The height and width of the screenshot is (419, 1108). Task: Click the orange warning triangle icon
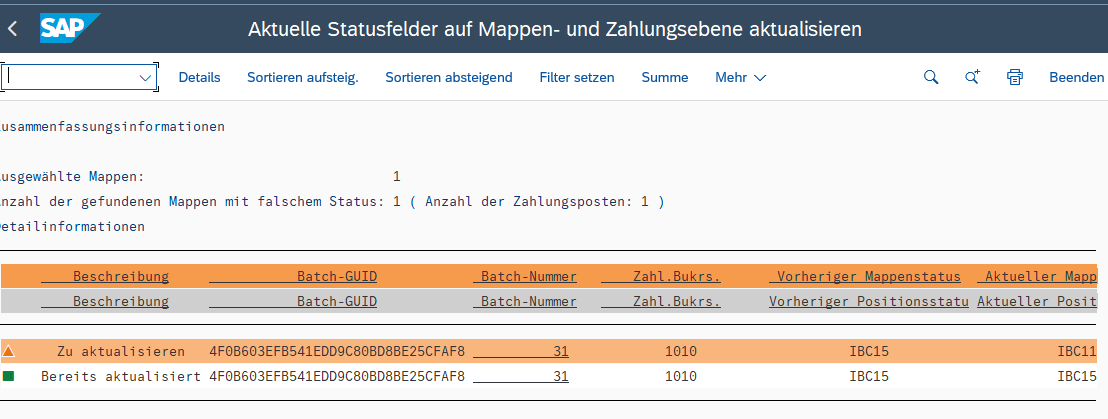click(9, 351)
